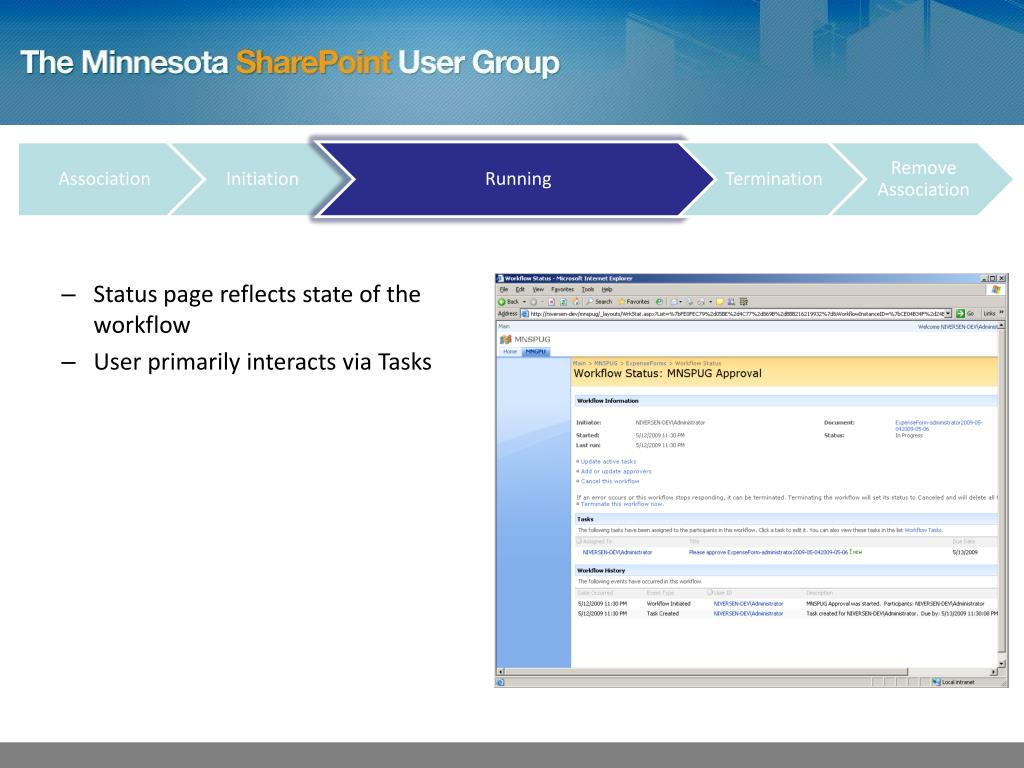Click the 'Task Created' event type cell
This screenshot has height=768, width=1024.
coord(662,613)
